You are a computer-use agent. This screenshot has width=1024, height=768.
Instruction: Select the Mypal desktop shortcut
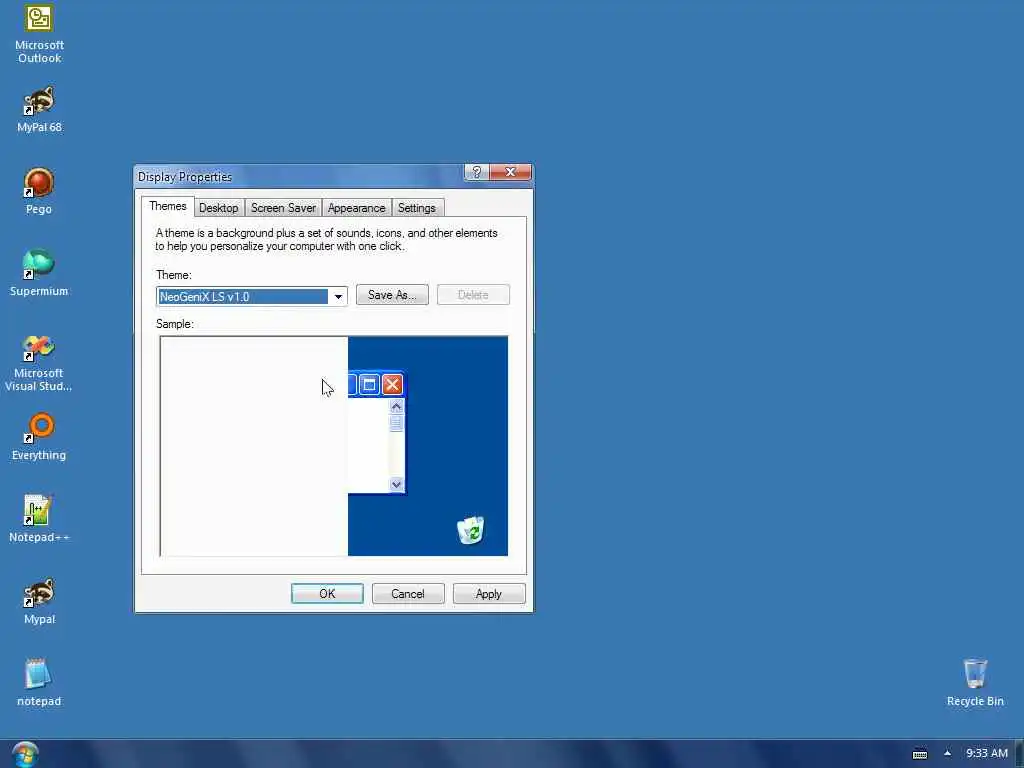[39, 601]
